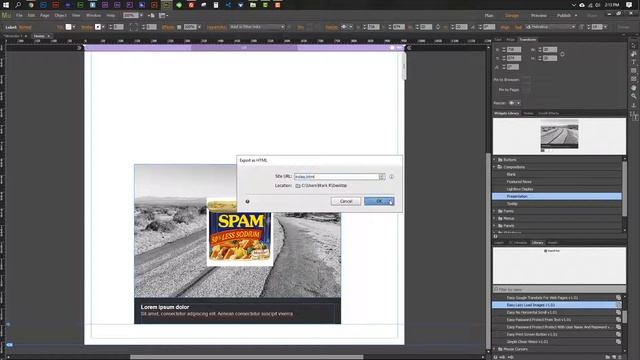Open the font family Helvetica dropdown
The height and width of the screenshot is (360, 640).
coord(551,27)
